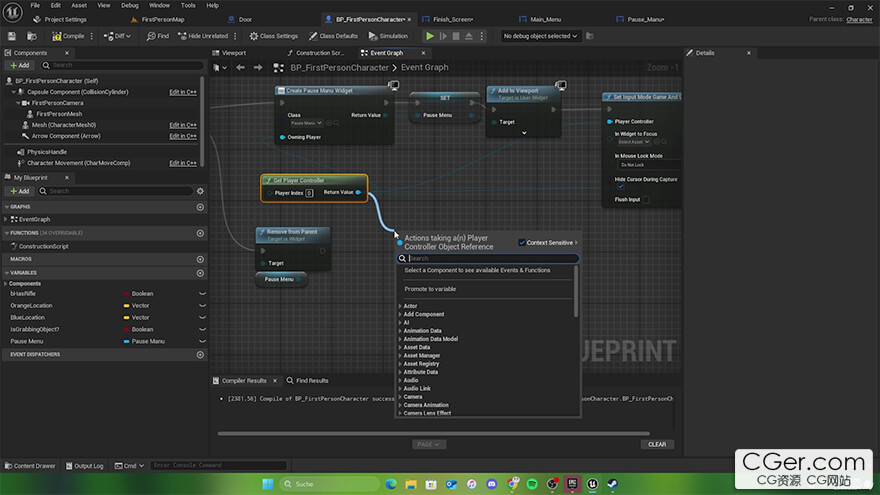Viewport: 880px width, 495px height.
Task: Open the File menu
Action: (x=35, y=5)
